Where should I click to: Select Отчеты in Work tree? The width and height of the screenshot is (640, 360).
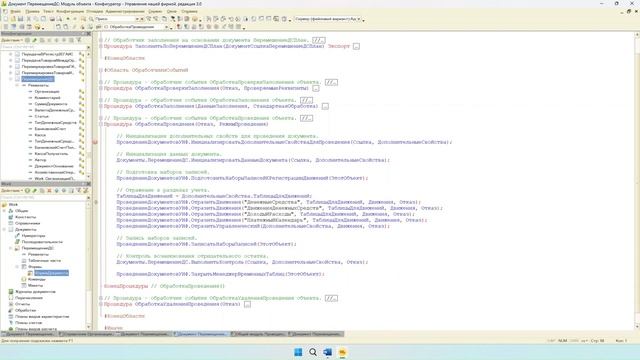coord(22,304)
